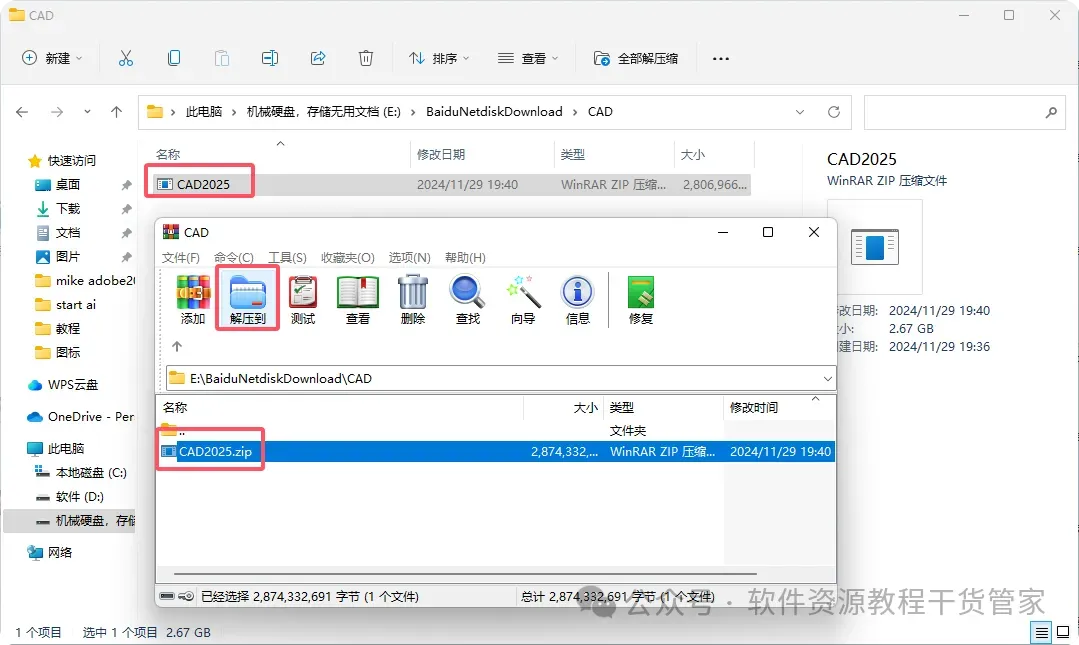Screen dimensions: 1079x645
Task: Select 本地磁盘 (C:) in sidebar
Action: pos(91,473)
